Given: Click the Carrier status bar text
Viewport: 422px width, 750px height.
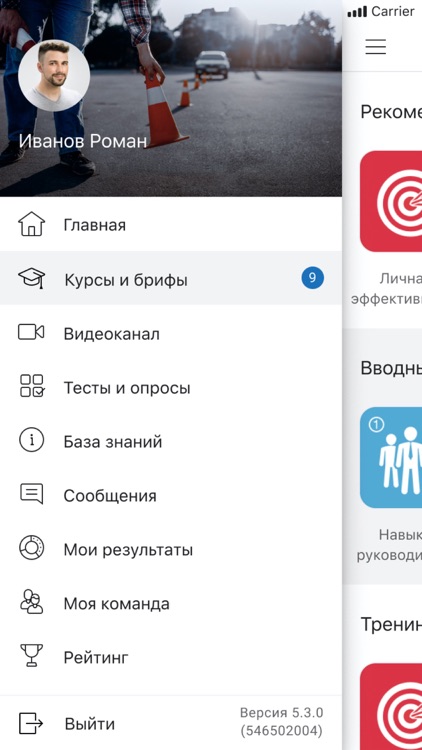Looking at the screenshot, I should point(393,11).
